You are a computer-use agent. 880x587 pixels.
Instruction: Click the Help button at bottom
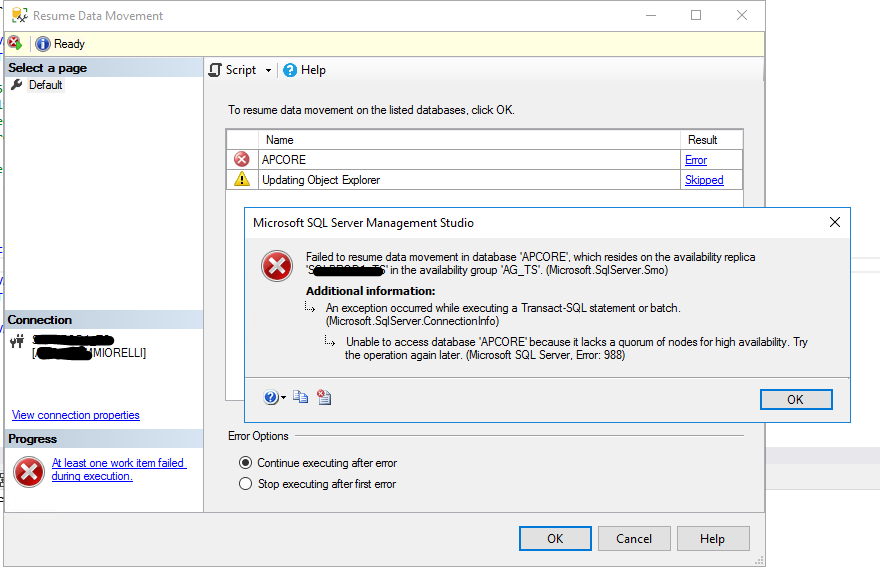[713, 539]
